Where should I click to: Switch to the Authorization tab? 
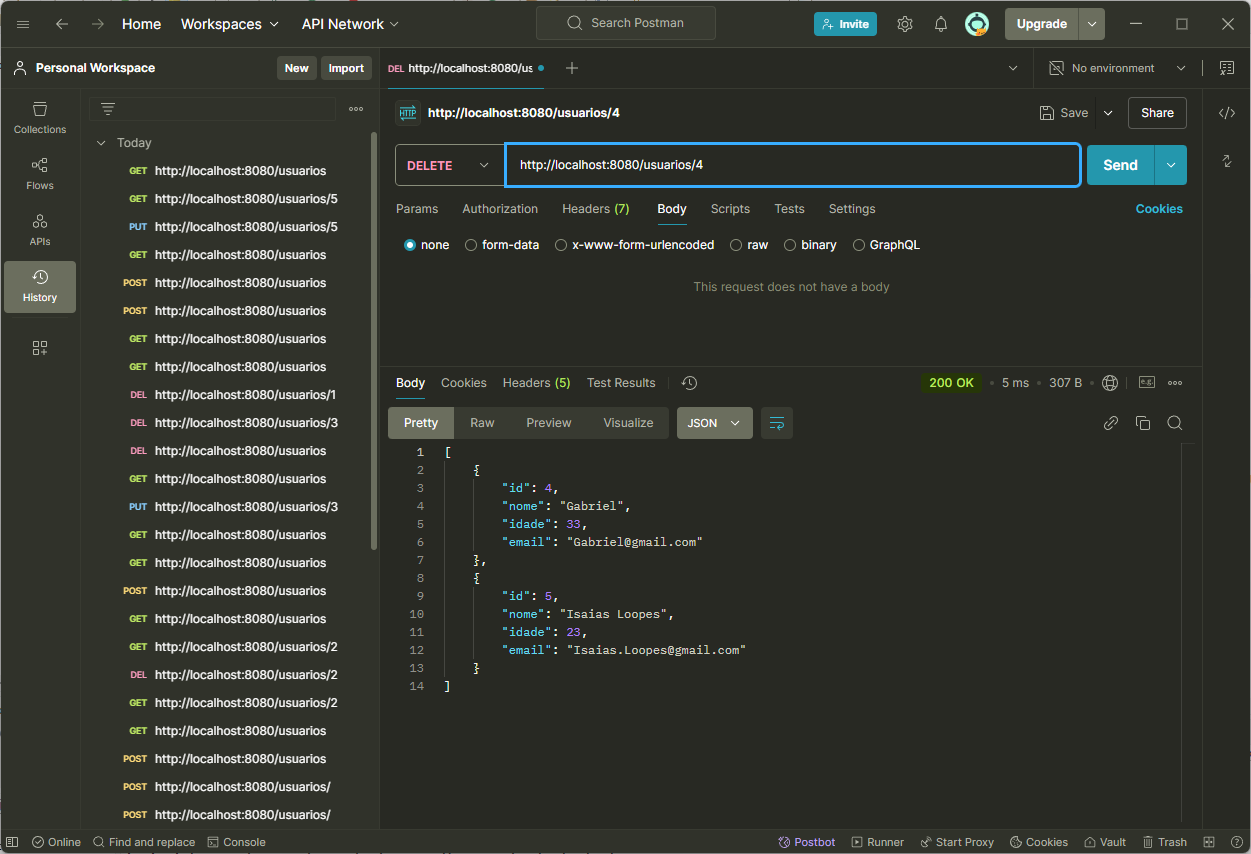pos(500,209)
